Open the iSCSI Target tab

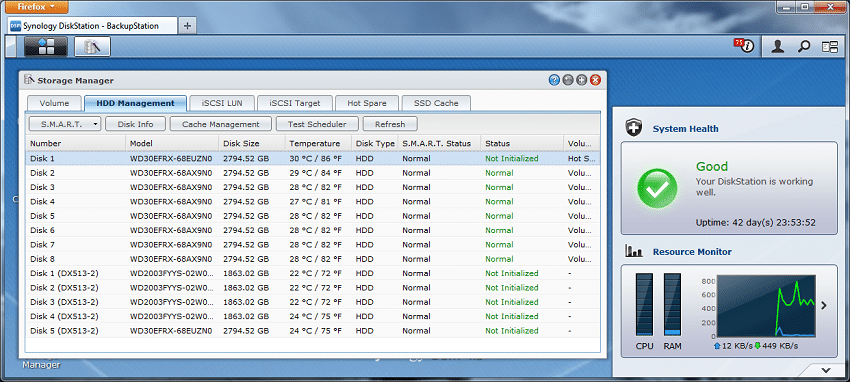(x=295, y=103)
